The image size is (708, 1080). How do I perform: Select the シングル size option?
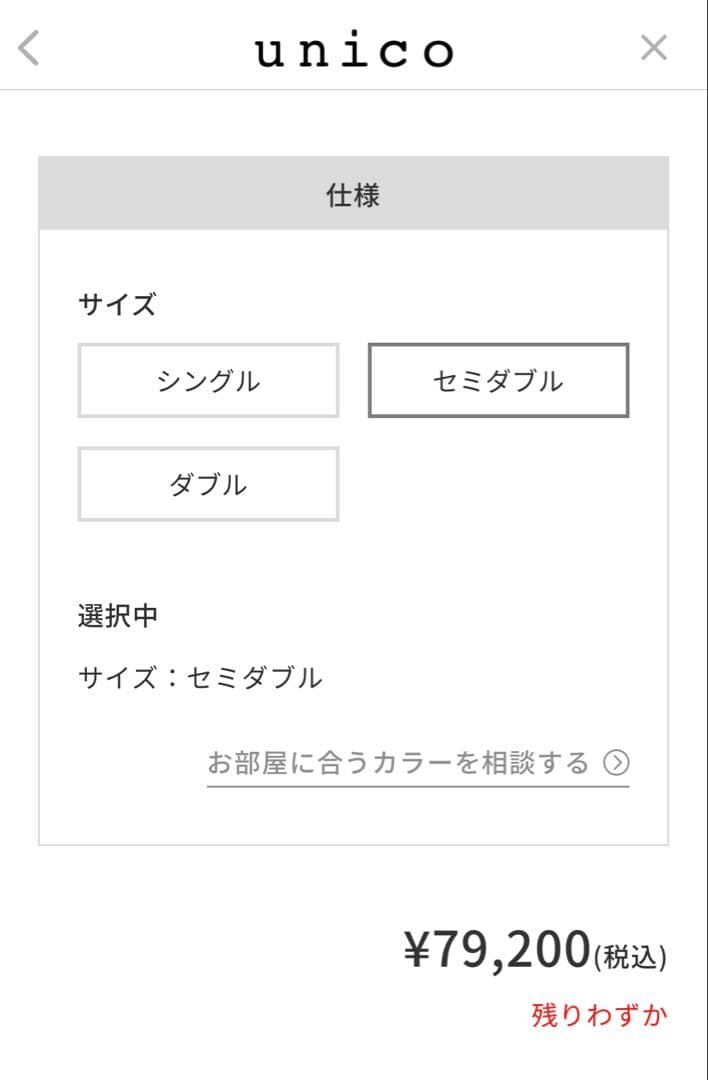pos(208,380)
